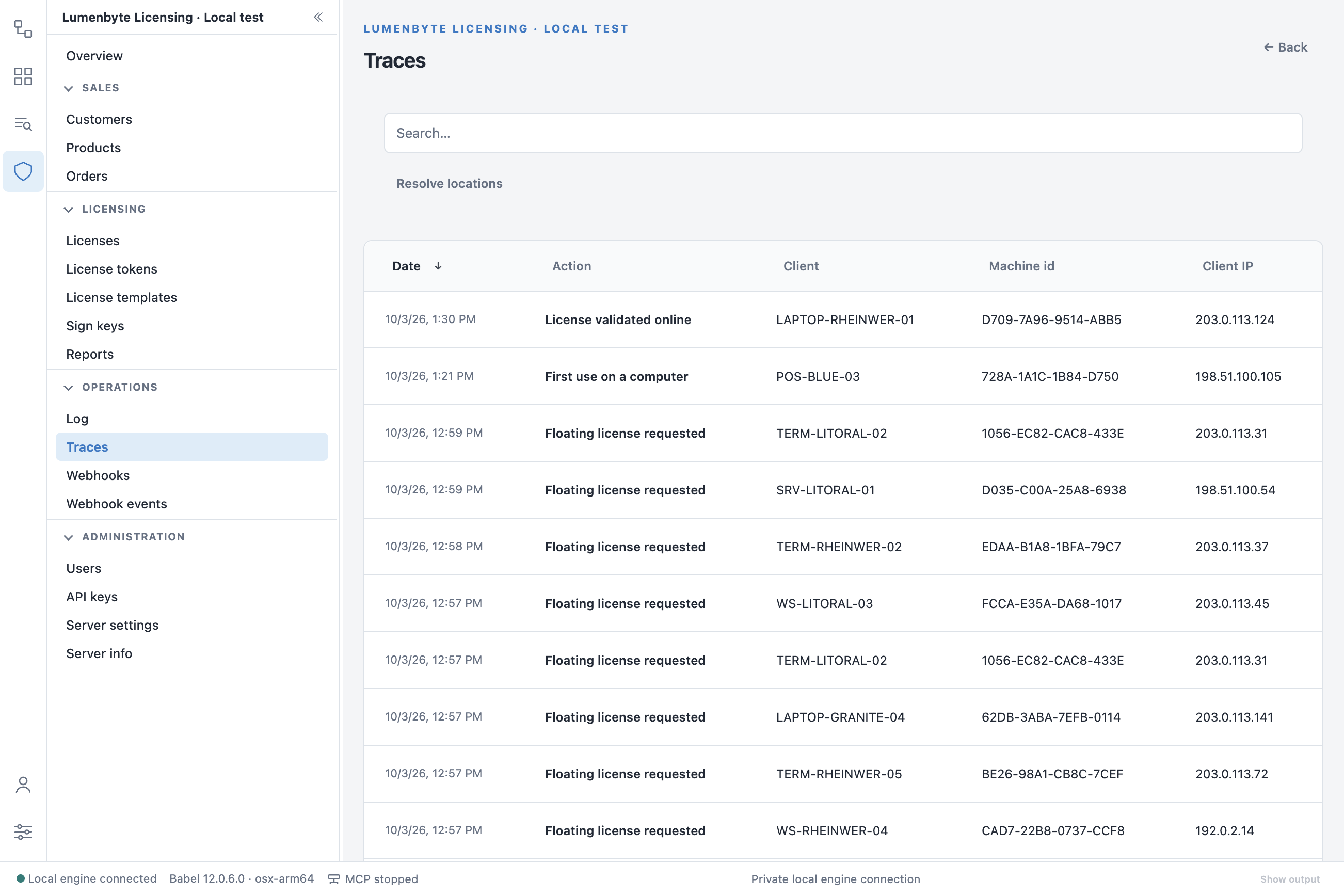Screen dimensions: 1344x896
Task: Open Webhooks page
Action: 192,475
